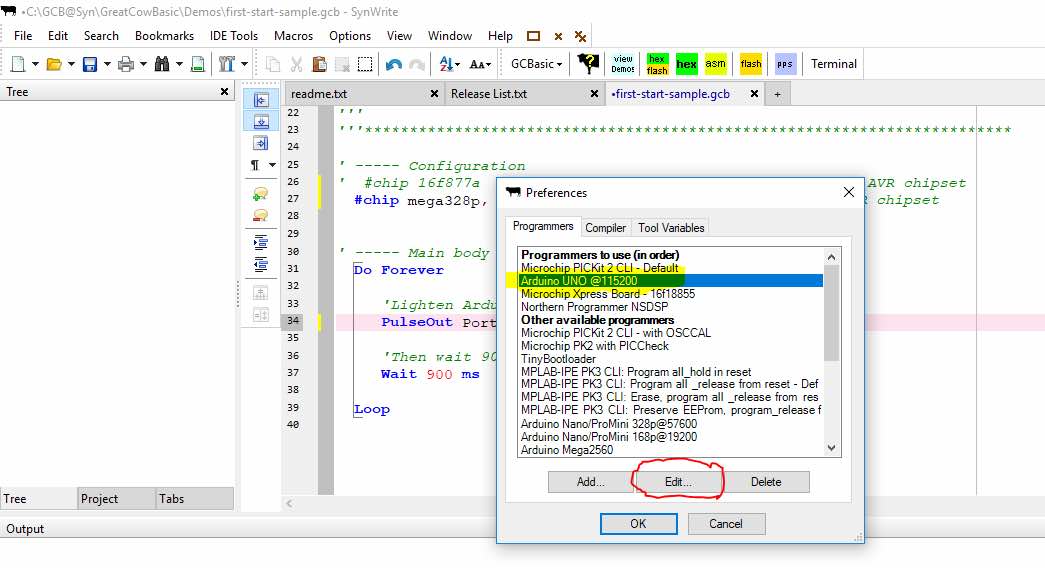Click the Add... button in Preferences
The width and height of the screenshot is (1045, 568).
[x=590, y=482]
